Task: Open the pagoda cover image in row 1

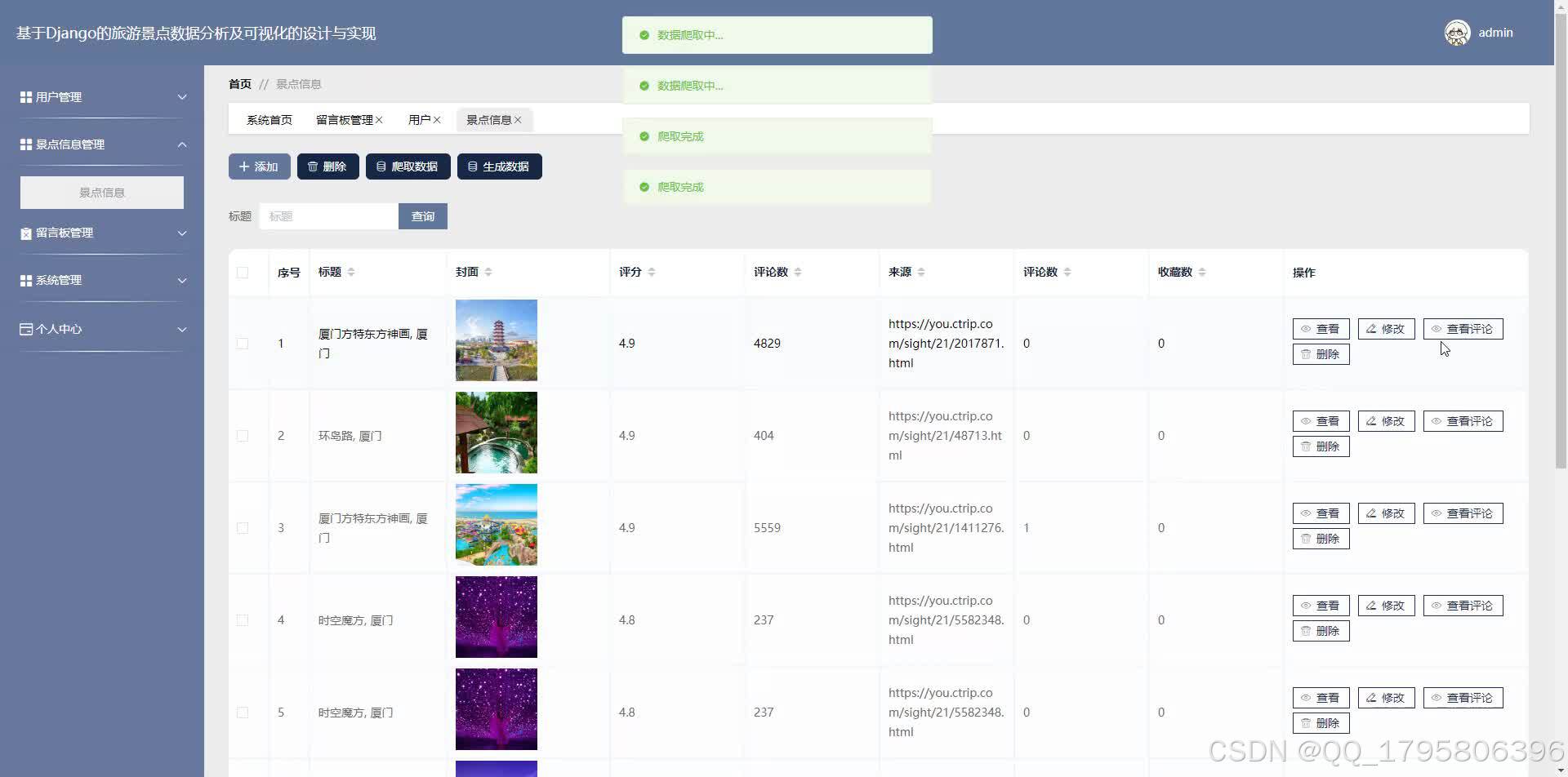Action: [497, 340]
